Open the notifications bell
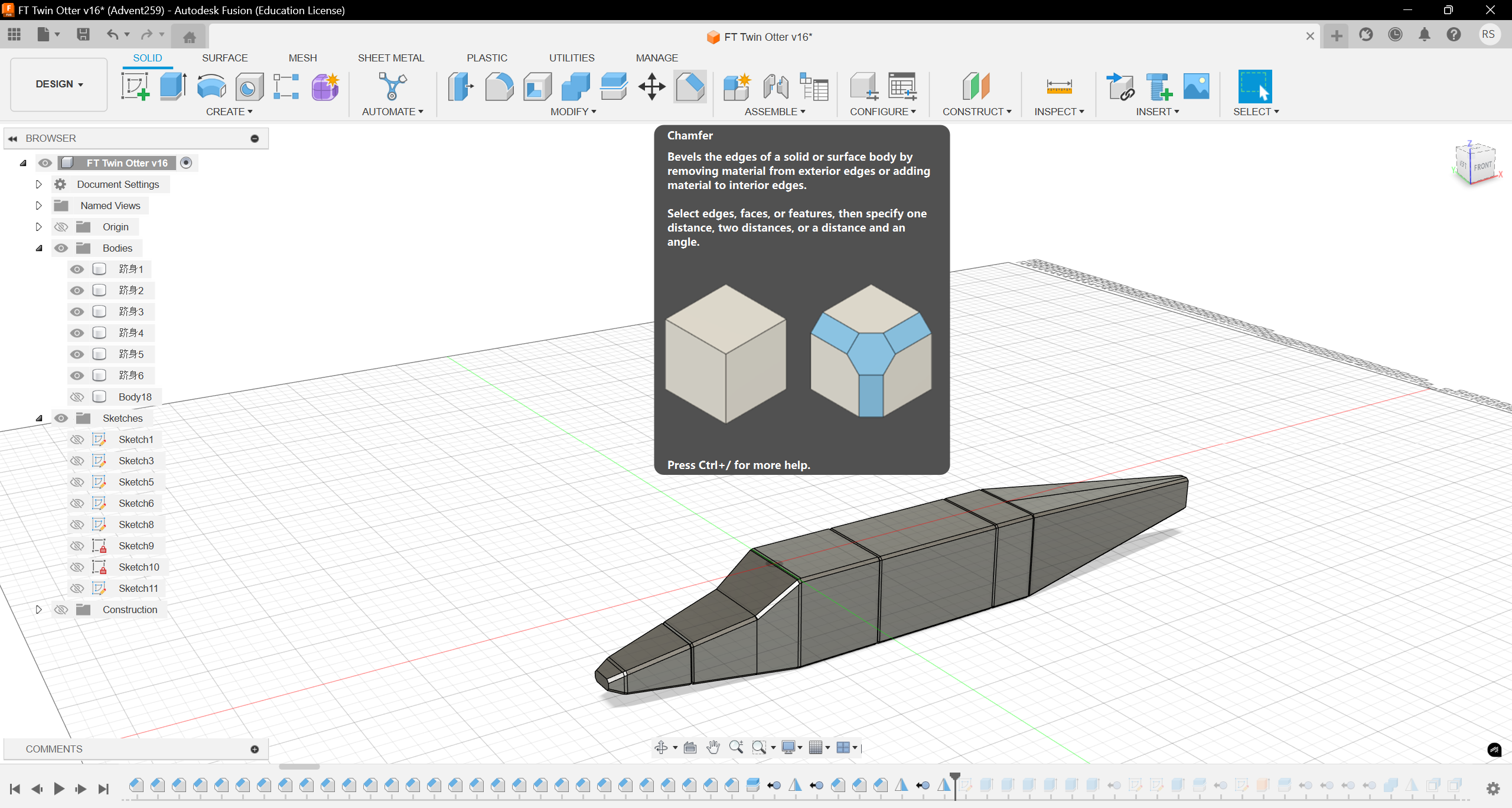The height and width of the screenshot is (808, 1512). pyautogui.click(x=1425, y=35)
